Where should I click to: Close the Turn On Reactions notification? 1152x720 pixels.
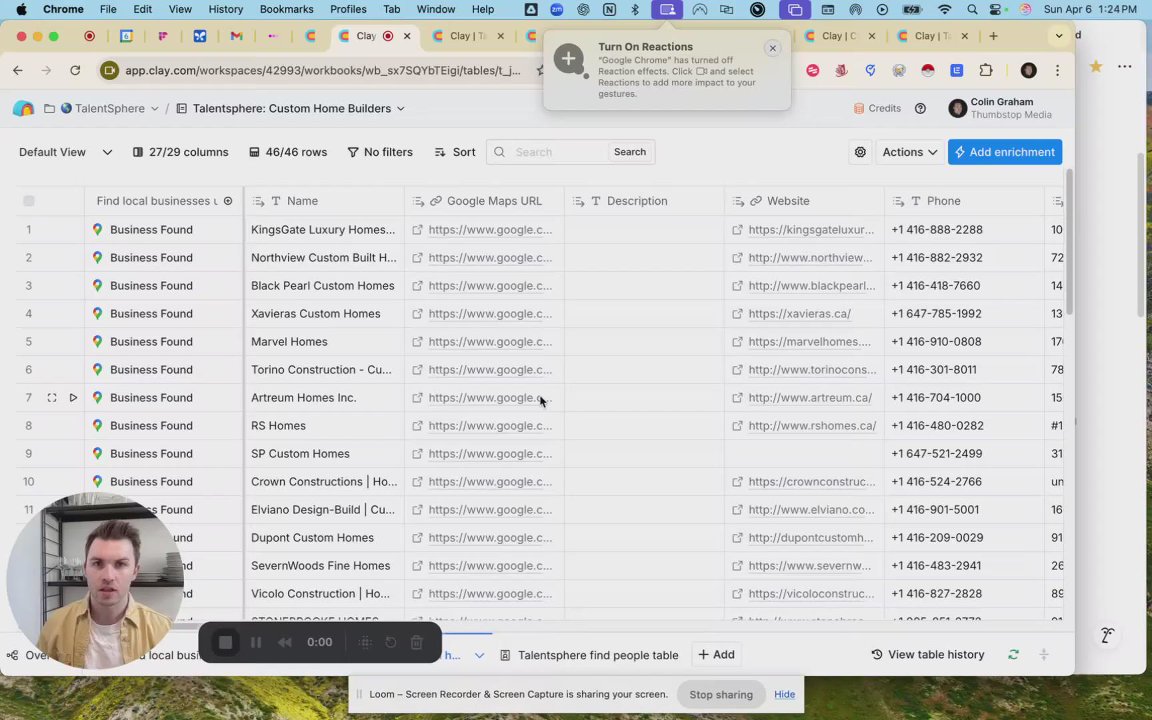click(772, 48)
